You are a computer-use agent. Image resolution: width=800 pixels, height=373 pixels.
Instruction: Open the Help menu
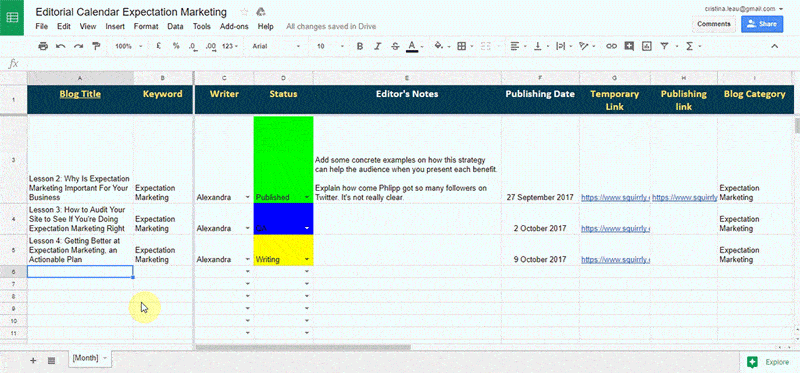pos(265,27)
